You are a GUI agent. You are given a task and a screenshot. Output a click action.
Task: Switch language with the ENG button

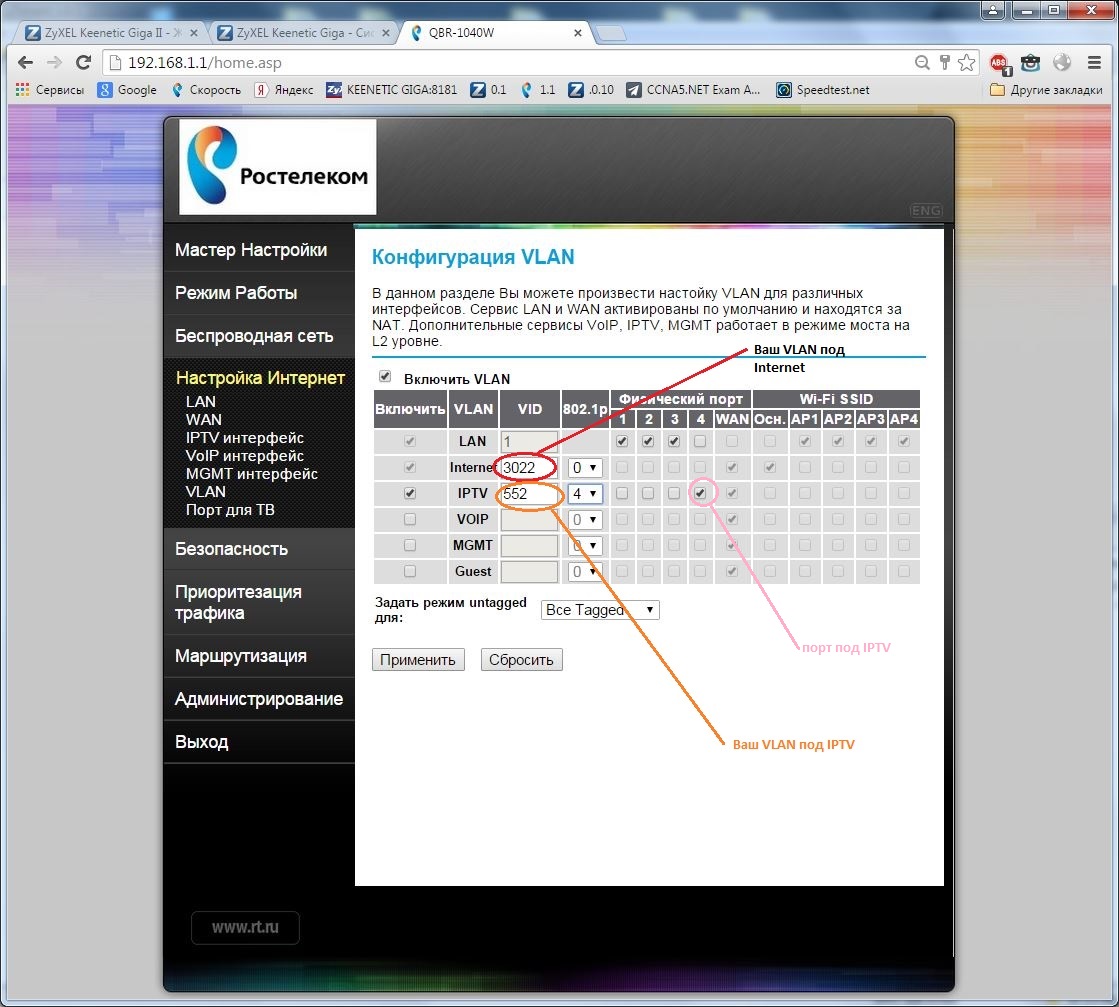(x=926, y=211)
